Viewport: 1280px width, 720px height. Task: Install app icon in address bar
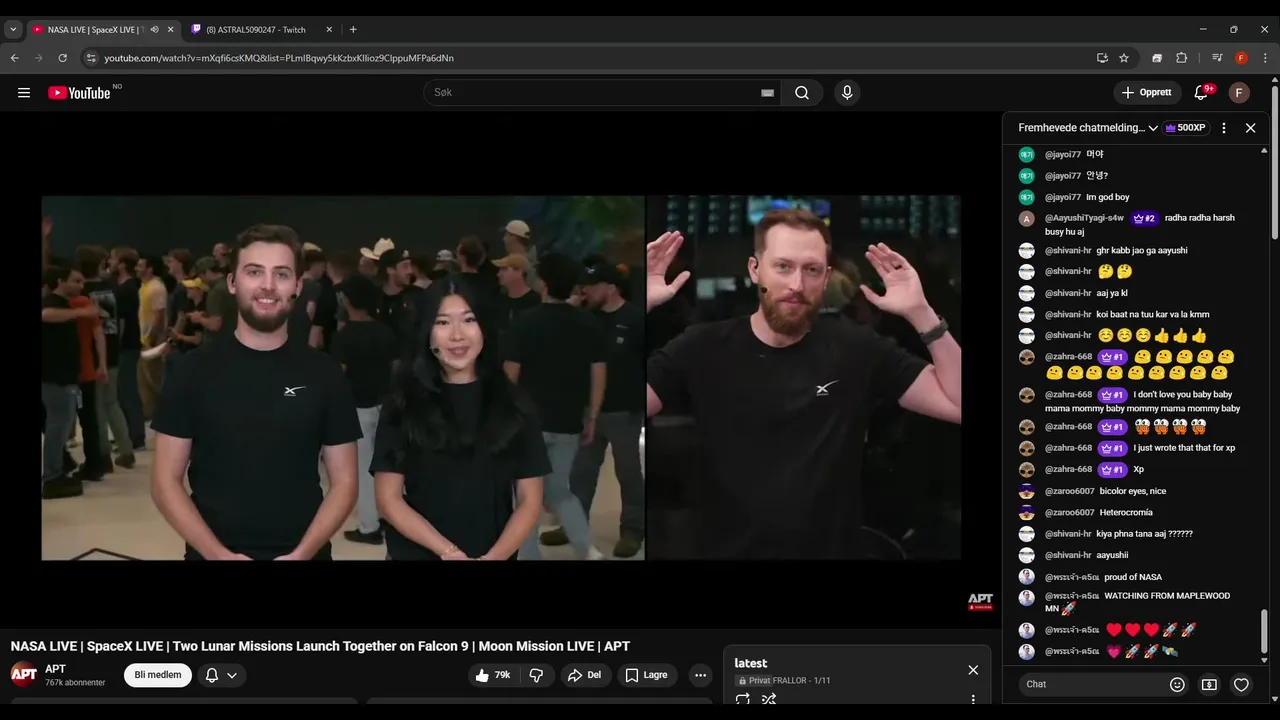click(x=1102, y=58)
